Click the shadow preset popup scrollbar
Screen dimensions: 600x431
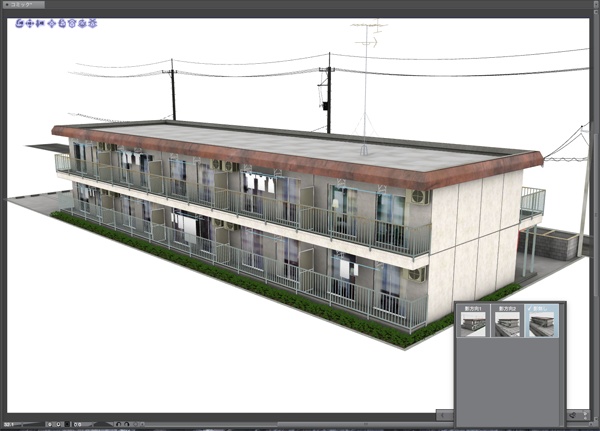pyautogui.click(x=561, y=364)
